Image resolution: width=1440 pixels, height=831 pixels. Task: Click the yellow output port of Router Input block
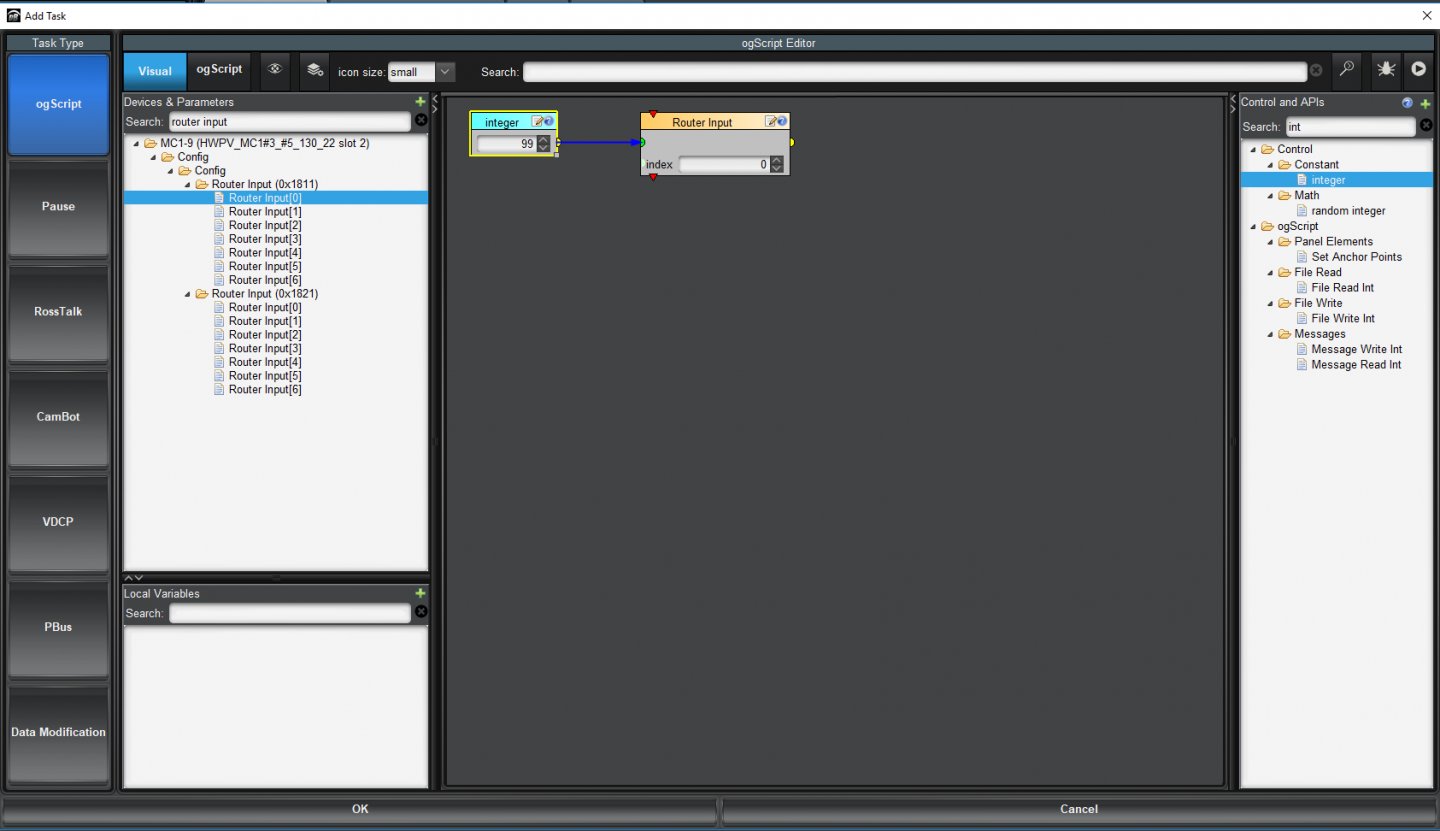coord(791,143)
